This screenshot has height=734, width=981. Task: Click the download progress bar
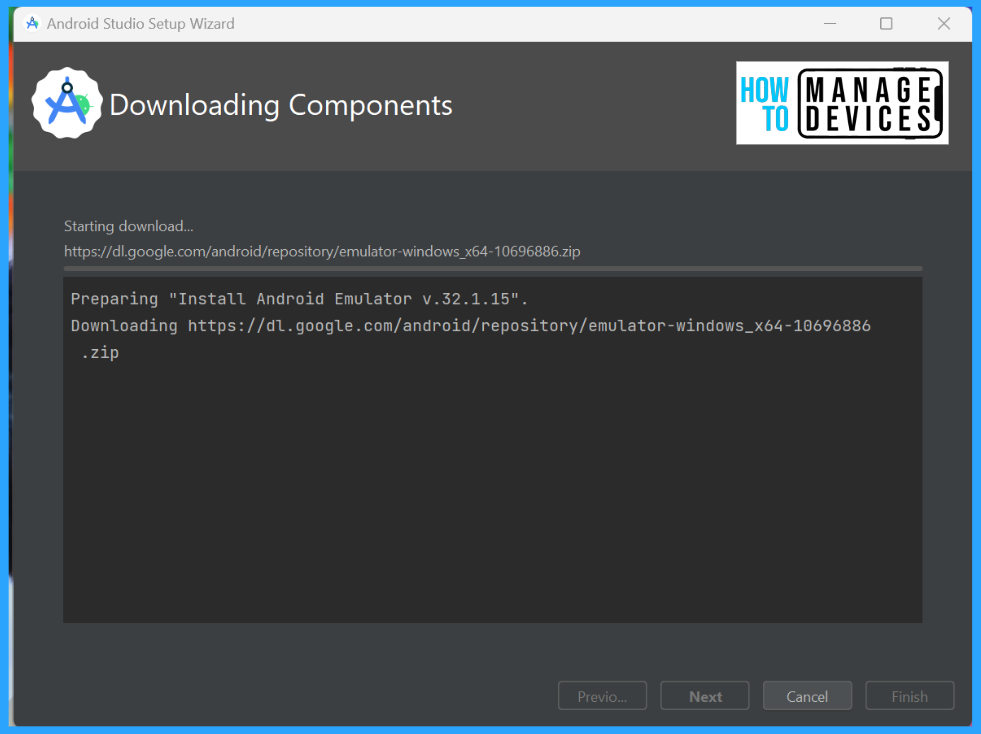tap(492, 268)
